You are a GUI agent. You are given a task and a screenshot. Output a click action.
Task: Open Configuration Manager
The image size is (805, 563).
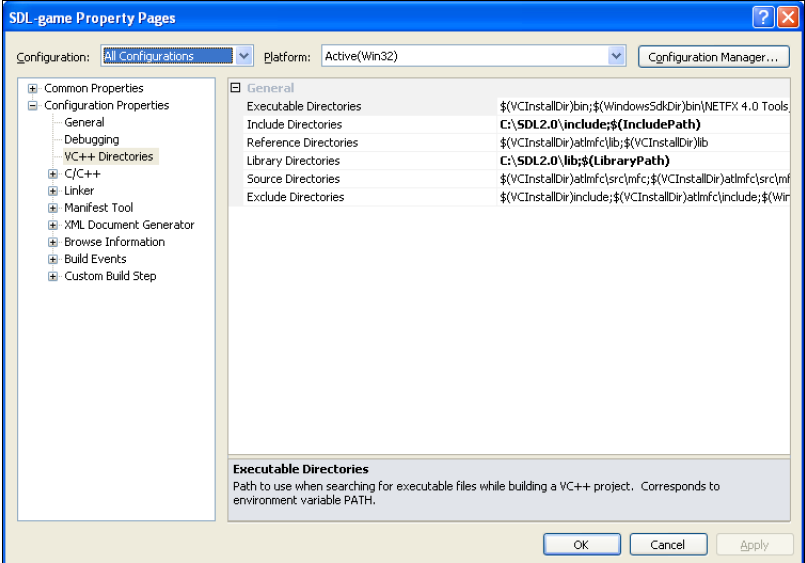[714, 57]
